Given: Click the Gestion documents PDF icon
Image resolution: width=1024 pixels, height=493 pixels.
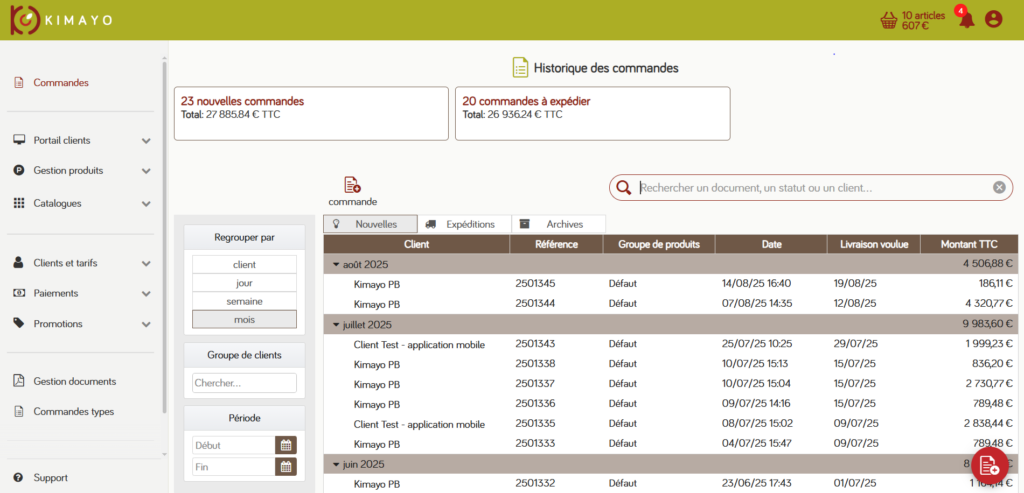Looking at the screenshot, I should tap(19, 381).
